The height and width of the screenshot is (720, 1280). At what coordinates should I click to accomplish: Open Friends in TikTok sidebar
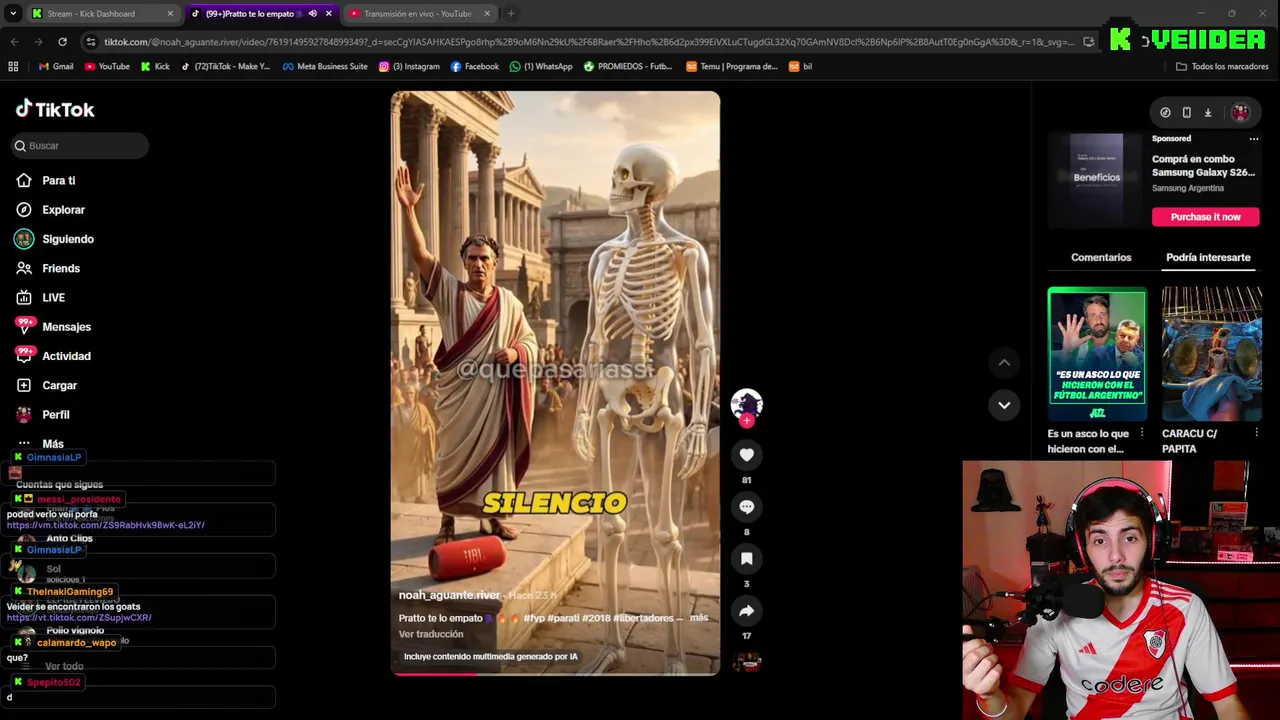pyautogui.click(x=60, y=268)
